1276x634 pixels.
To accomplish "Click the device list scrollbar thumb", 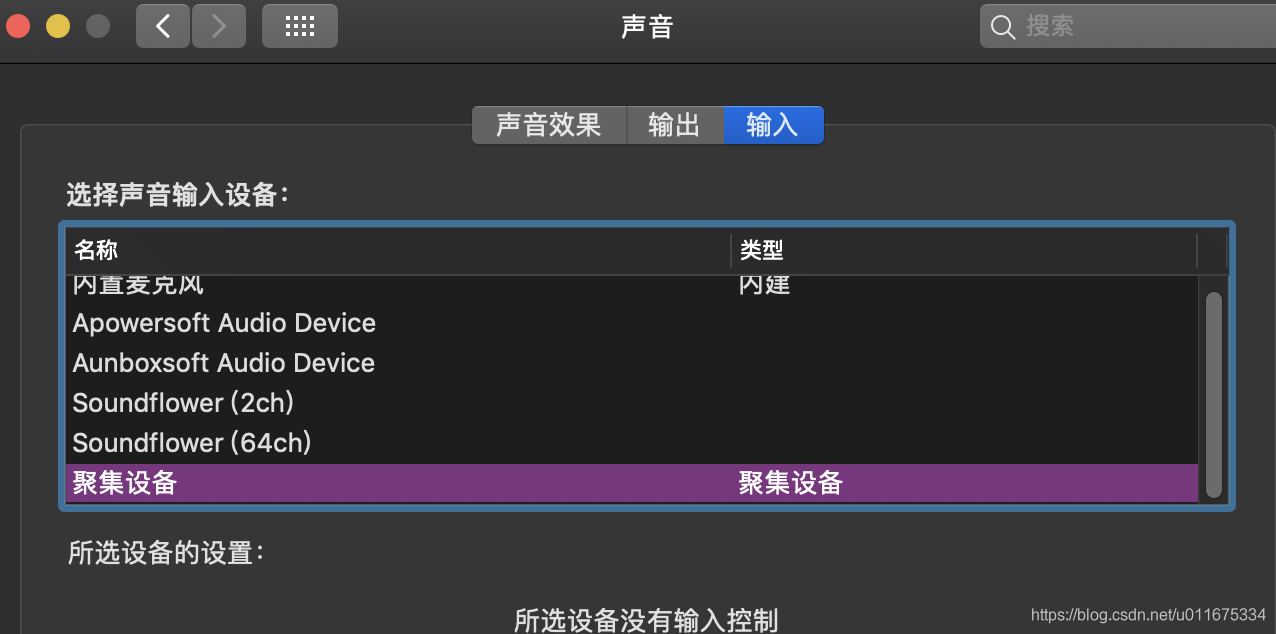I will (1214, 394).
